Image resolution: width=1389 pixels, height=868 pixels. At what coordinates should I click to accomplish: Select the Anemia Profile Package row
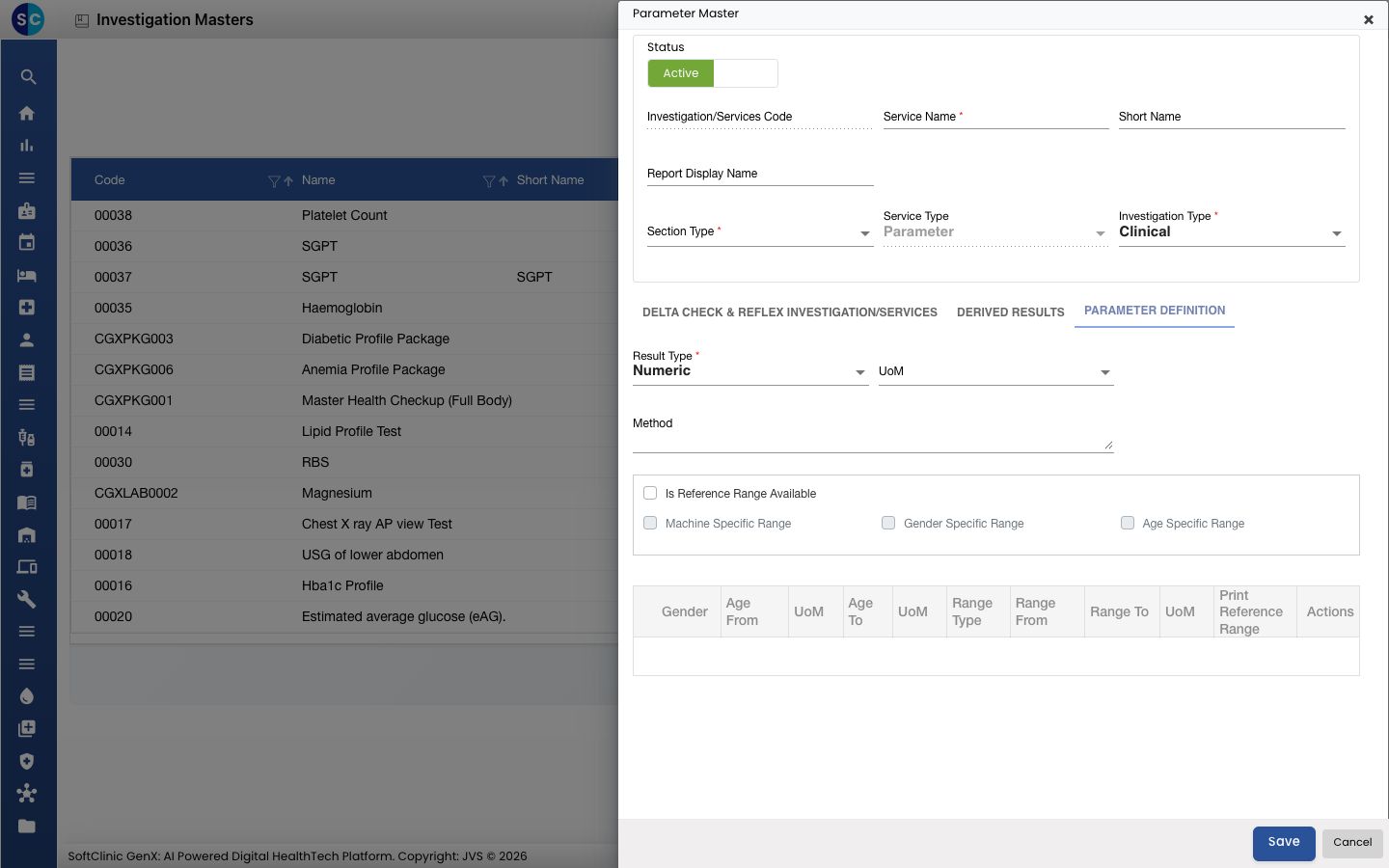344,369
